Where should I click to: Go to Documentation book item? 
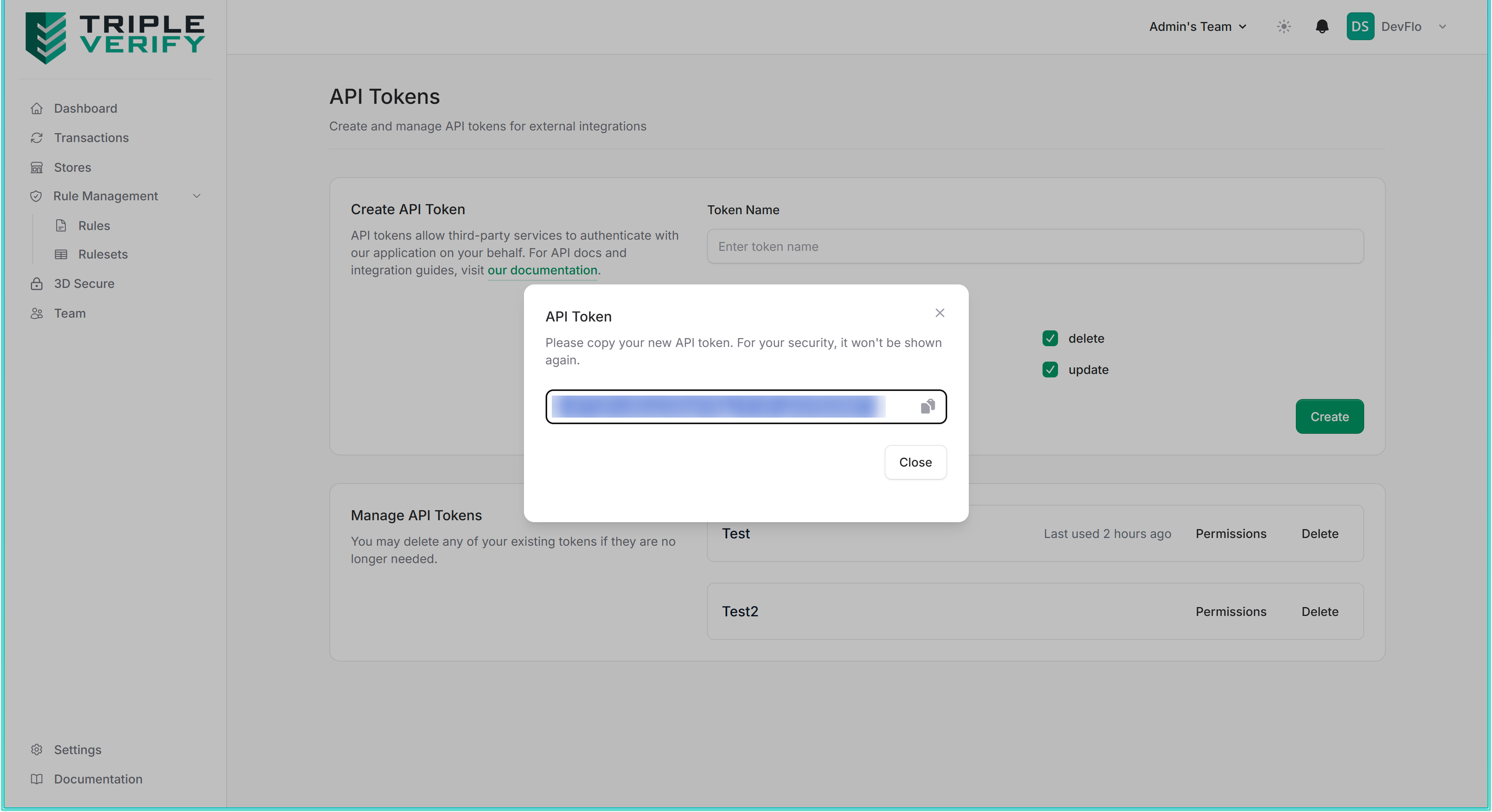[x=97, y=779]
